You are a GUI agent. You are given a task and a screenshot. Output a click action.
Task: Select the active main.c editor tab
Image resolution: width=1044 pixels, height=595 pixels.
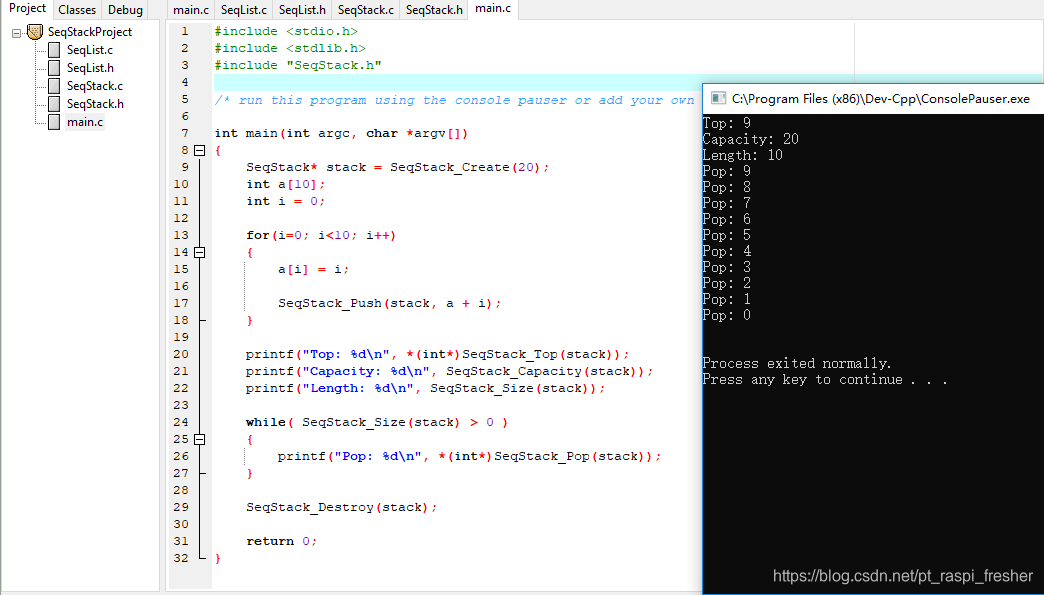pos(493,9)
